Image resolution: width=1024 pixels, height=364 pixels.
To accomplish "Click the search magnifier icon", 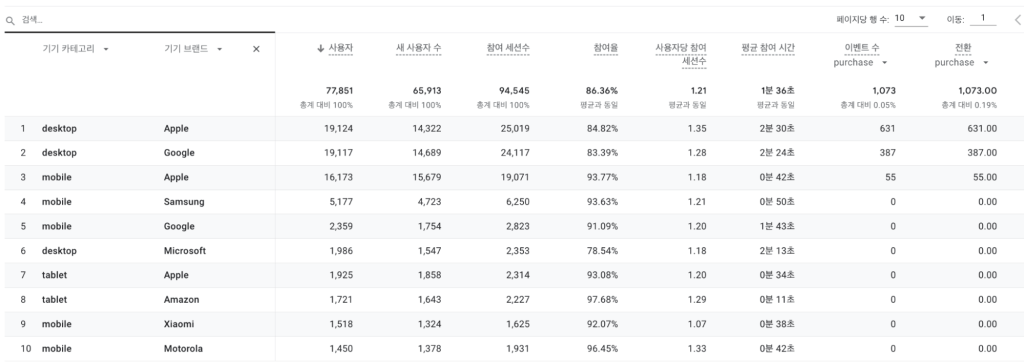I will pos(10,21).
